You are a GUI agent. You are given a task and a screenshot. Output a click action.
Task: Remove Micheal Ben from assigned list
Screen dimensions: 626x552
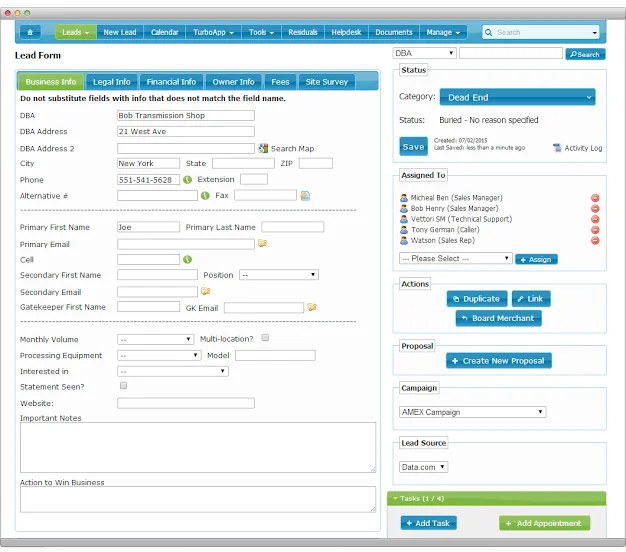point(595,198)
